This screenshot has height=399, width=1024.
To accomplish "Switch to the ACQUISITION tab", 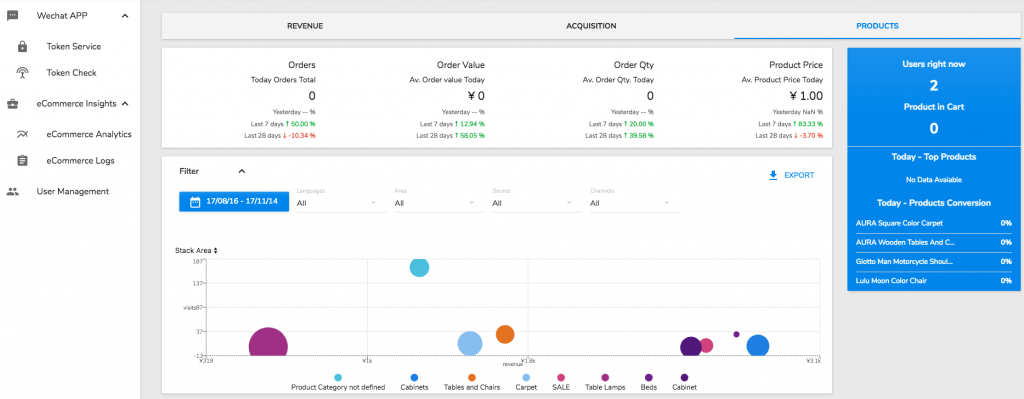I will pyautogui.click(x=591, y=26).
